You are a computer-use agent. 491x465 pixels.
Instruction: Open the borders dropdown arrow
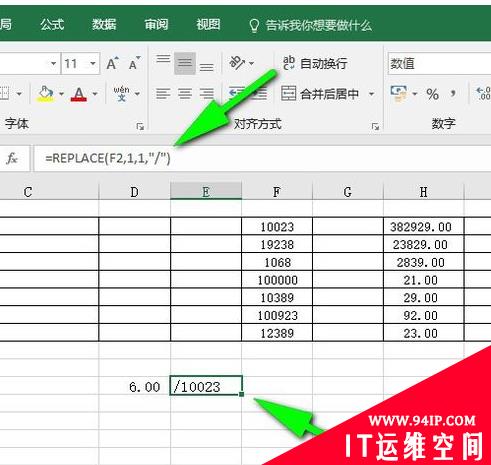[x=19, y=94]
